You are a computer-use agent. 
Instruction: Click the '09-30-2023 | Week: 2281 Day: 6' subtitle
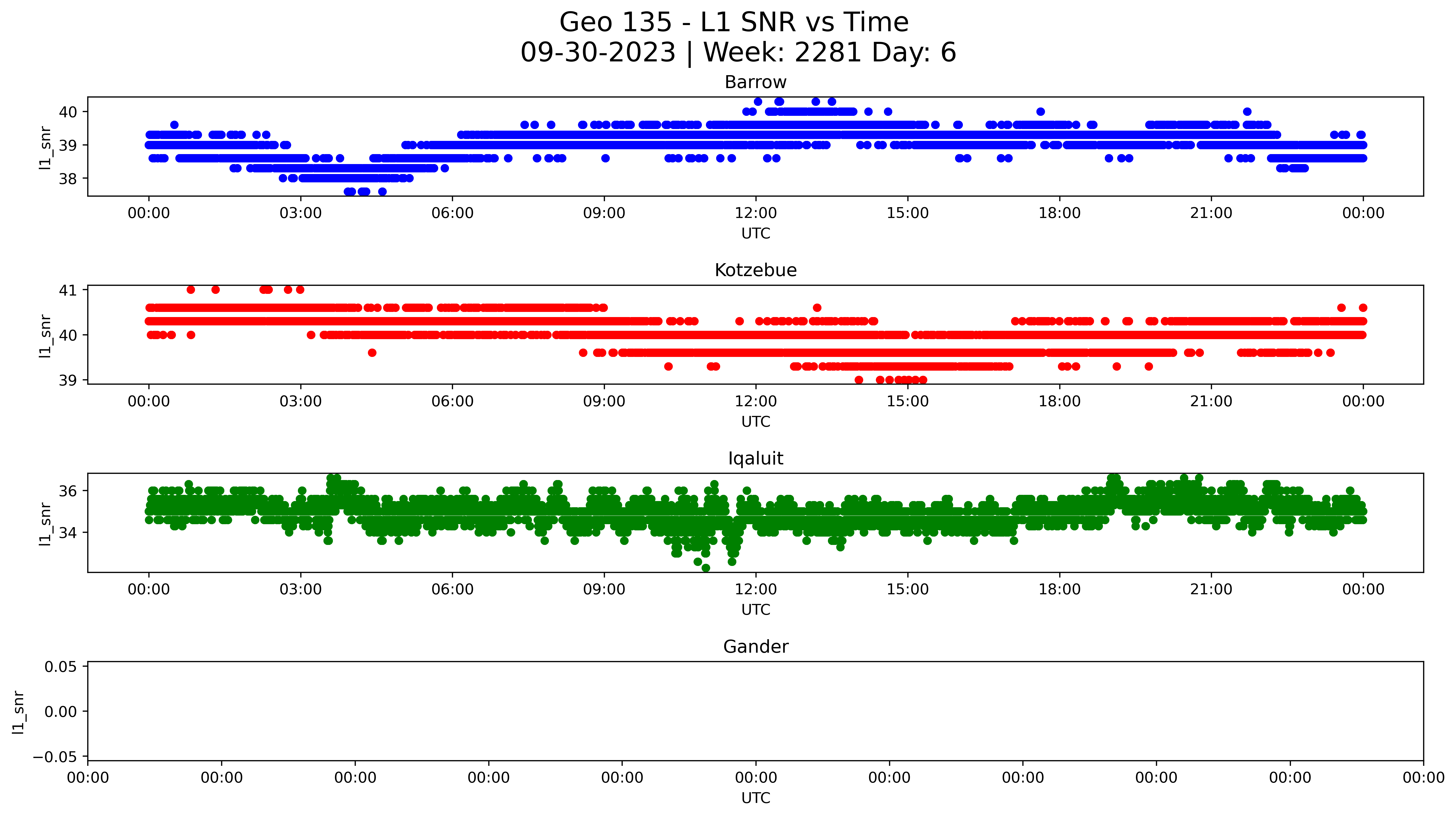pyautogui.click(x=738, y=53)
